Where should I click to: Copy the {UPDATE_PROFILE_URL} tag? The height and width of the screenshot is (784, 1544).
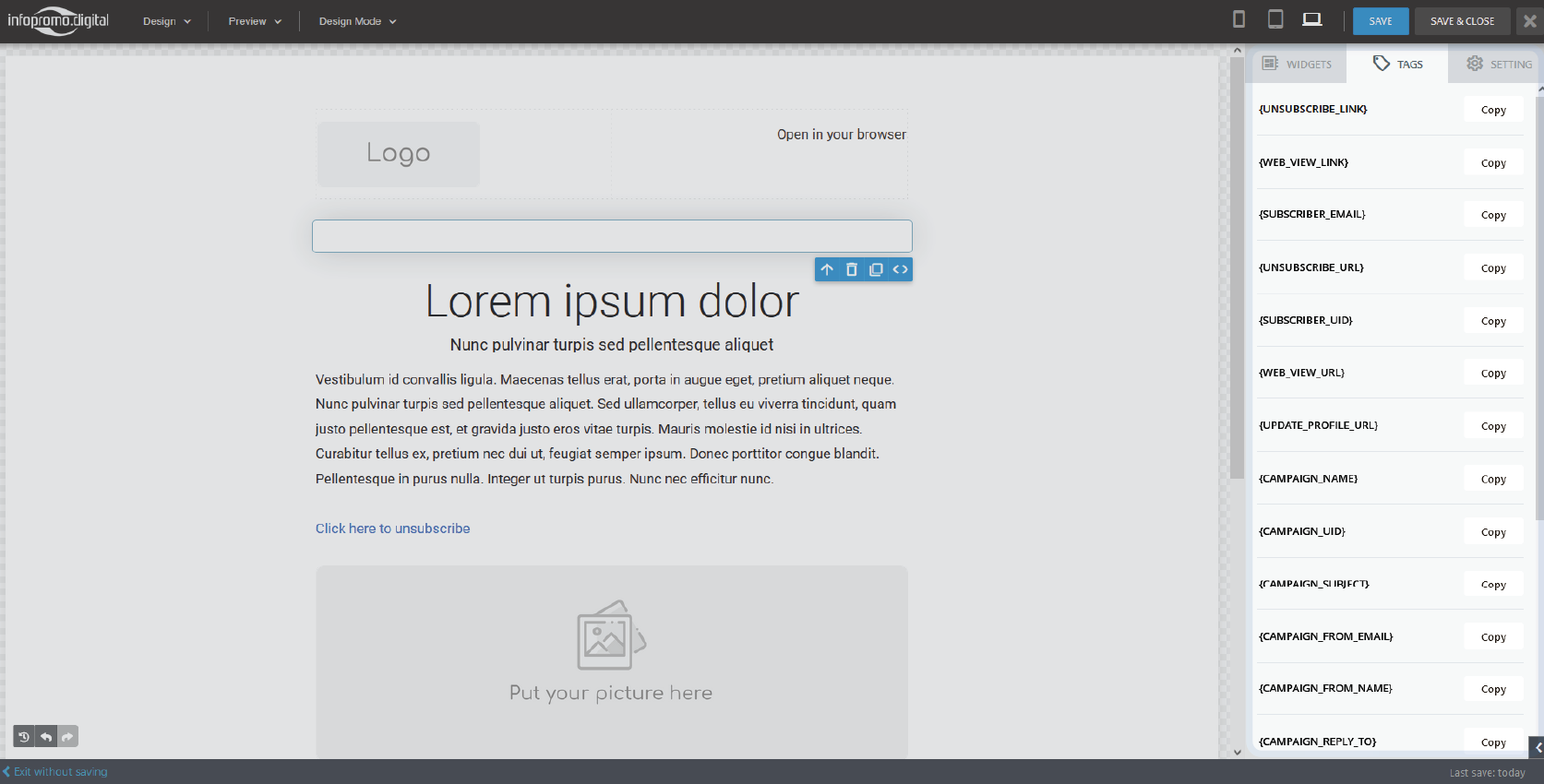(x=1493, y=426)
